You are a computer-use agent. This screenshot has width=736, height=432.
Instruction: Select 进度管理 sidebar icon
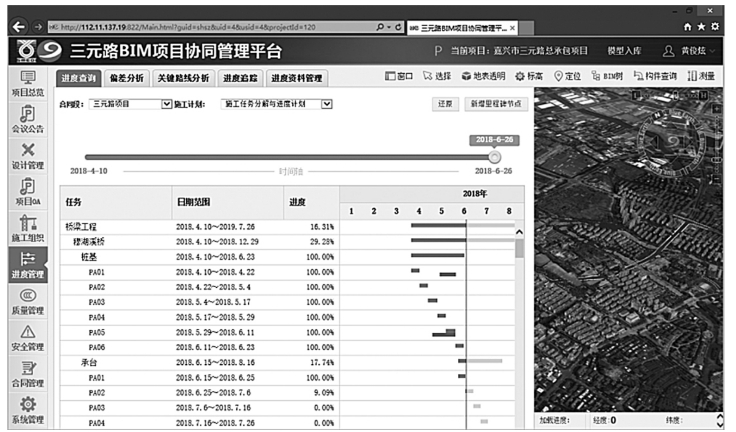[28, 265]
